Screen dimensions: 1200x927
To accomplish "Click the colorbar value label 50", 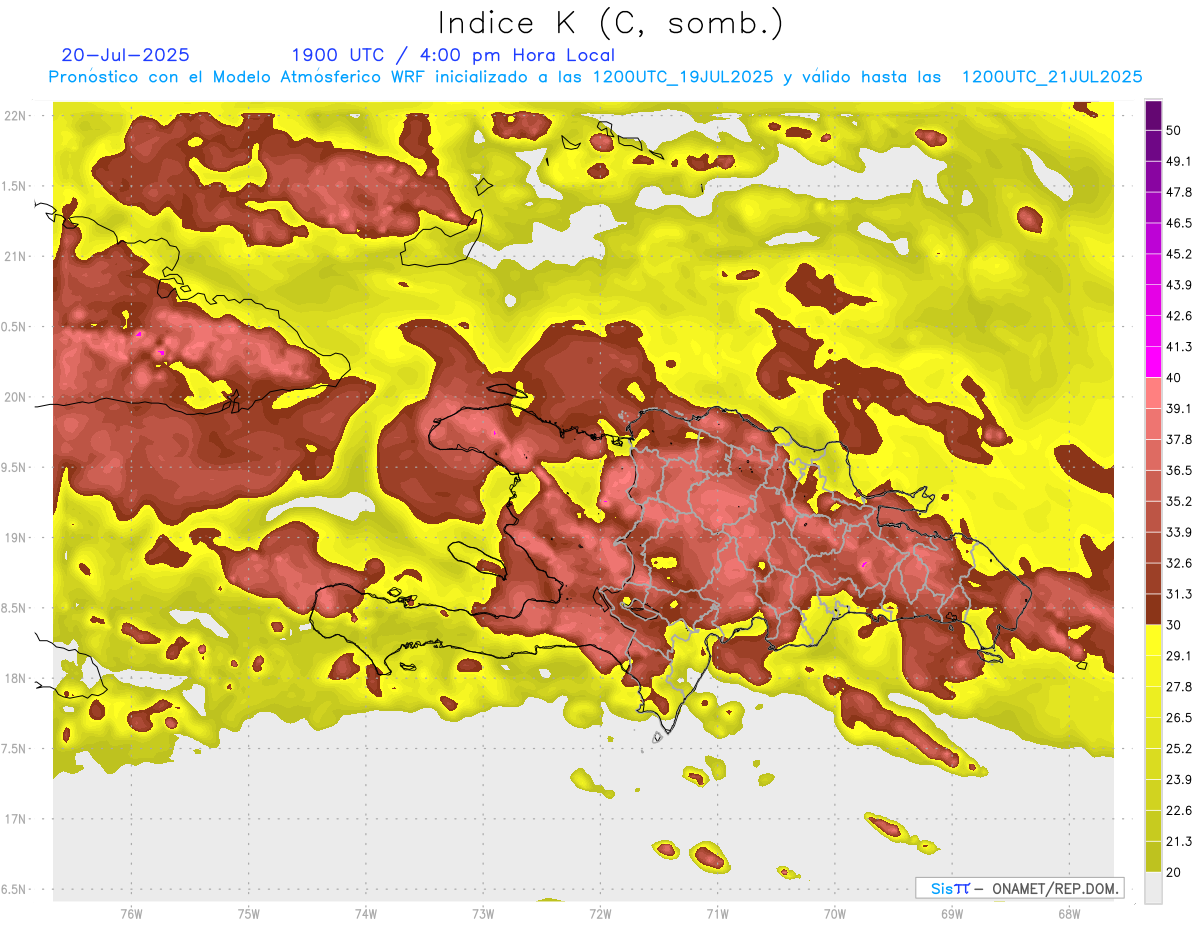I will pyautogui.click(x=1175, y=131).
